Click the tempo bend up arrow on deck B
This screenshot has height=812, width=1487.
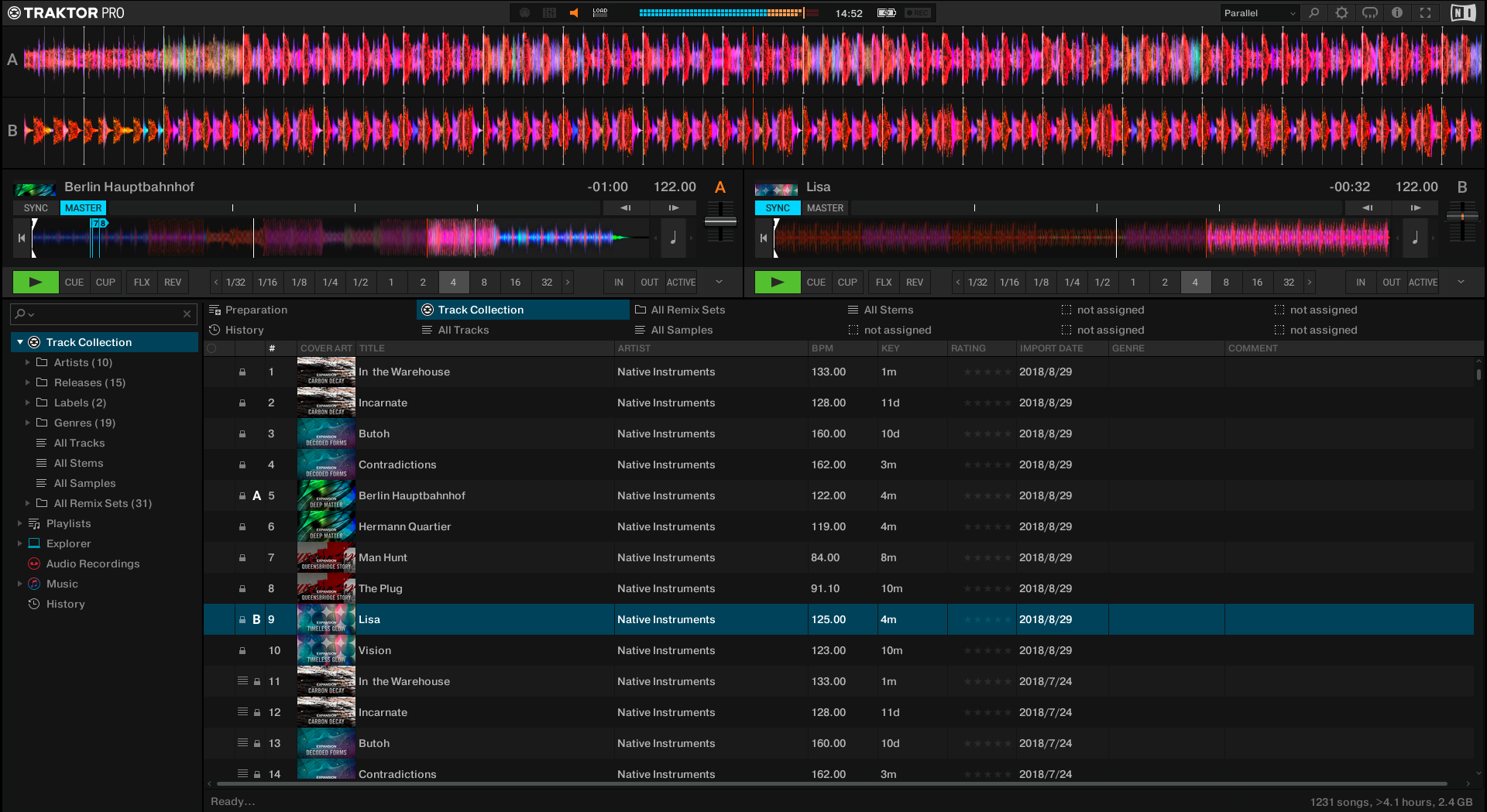click(x=1416, y=208)
